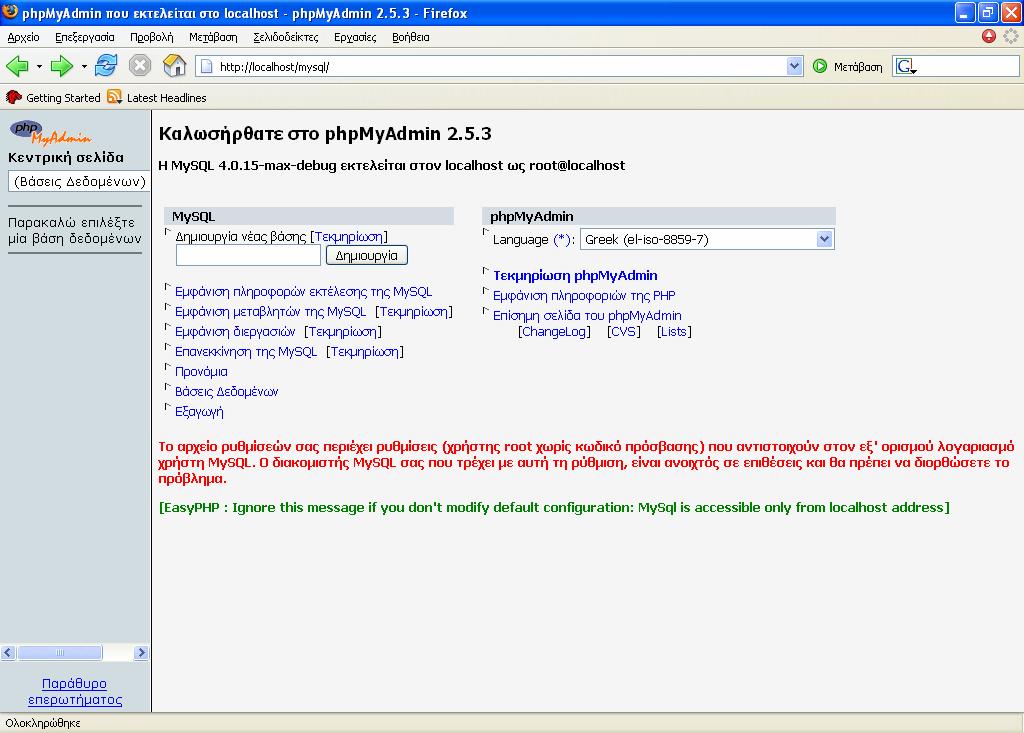Open the Εμφάνιση διεργασιών link
This screenshot has height=733, width=1024.
(x=235, y=332)
